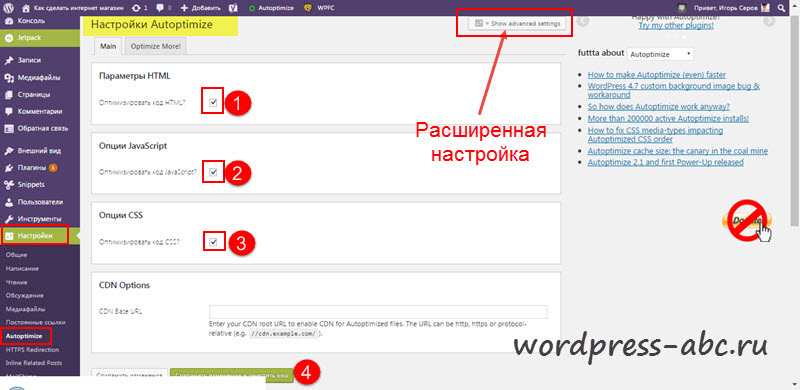
Task: Open the notifications icon near greeting
Action: pyautogui.click(x=681, y=8)
